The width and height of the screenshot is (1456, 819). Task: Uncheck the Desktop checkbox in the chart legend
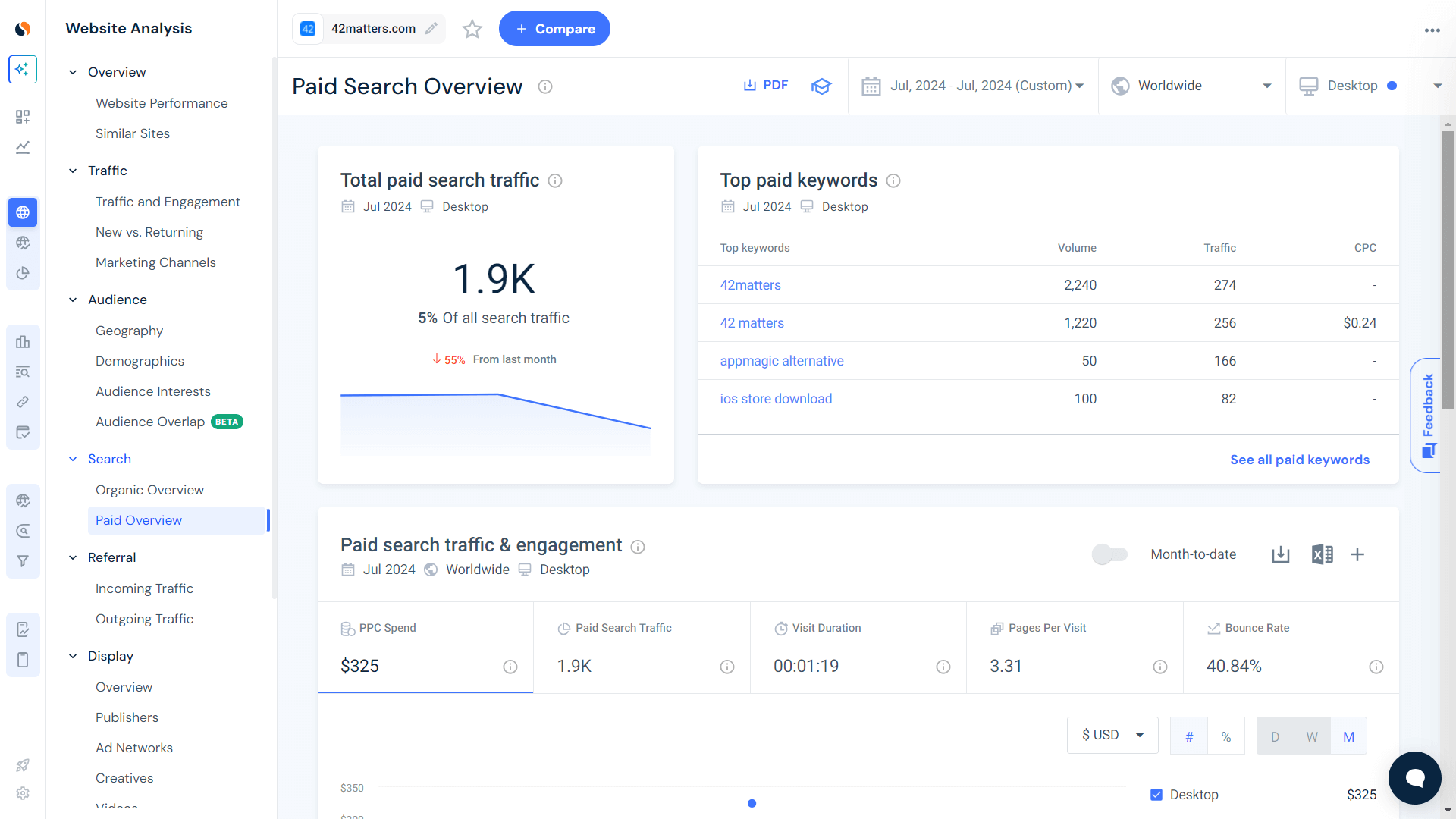pyautogui.click(x=1156, y=794)
